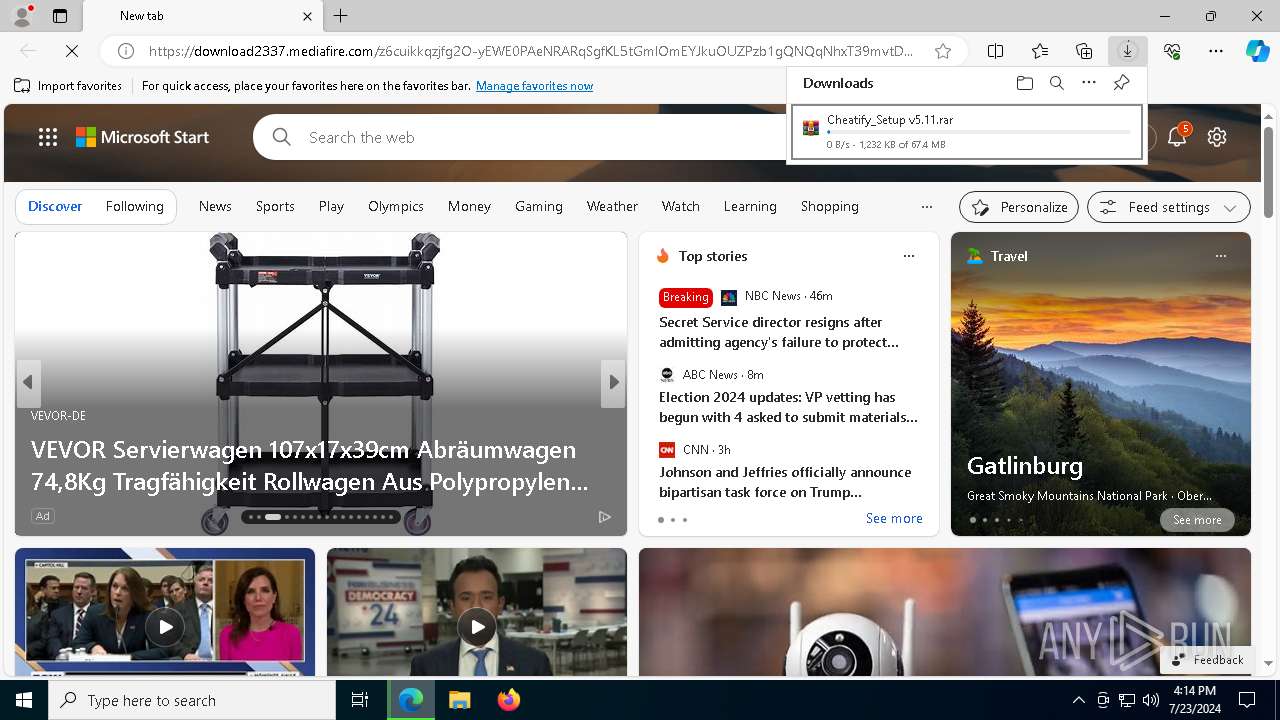1280x720 pixels.
Task: Open the Microsoft apps grid launcher
Action: (48, 137)
